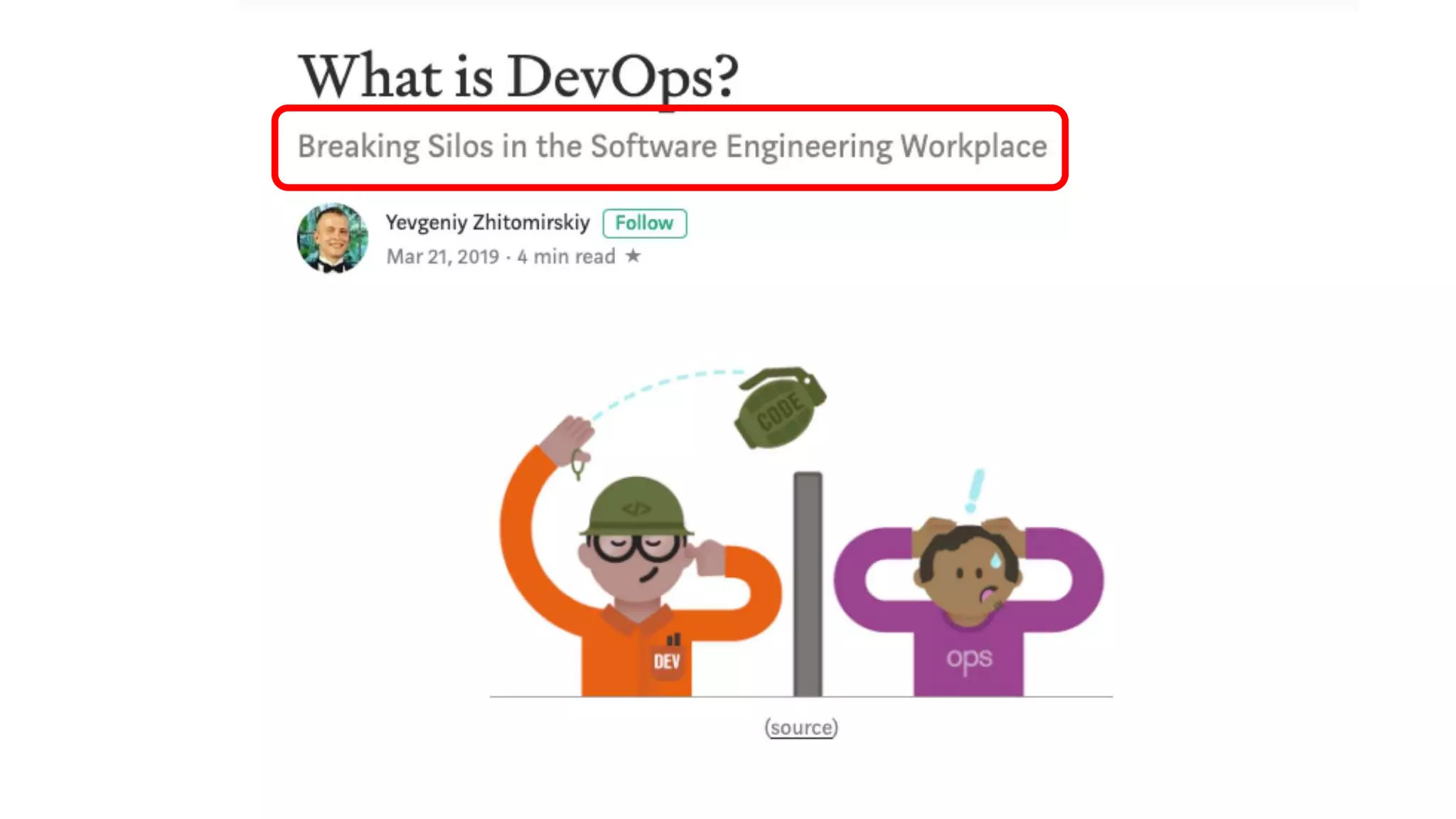The image size is (1456, 819).
Task: Click the author's profile avatar photo
Action: 333,238
